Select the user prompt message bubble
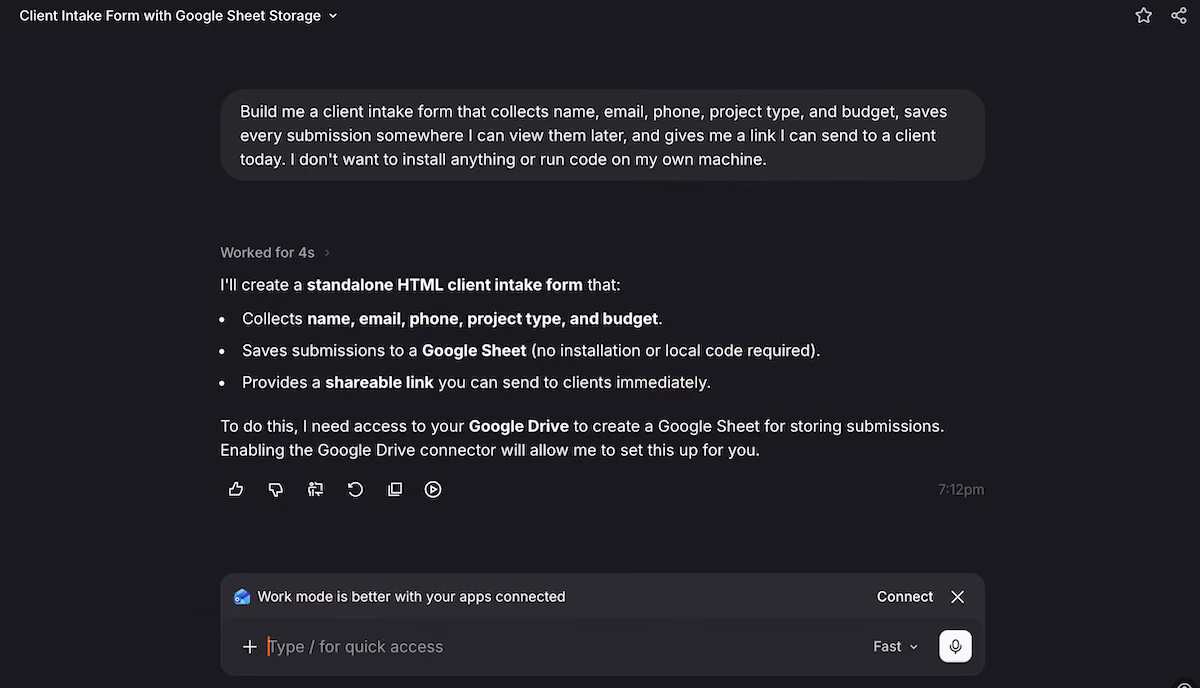Image resolution: width=1200 pixels, height=688 pixels. [603, 135]
